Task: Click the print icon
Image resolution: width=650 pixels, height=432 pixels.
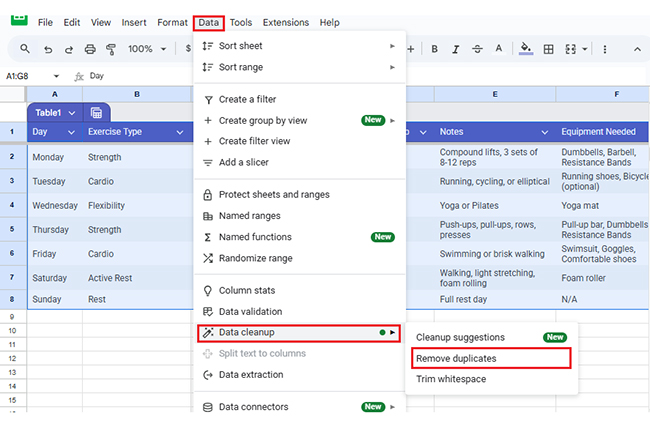Action: [90, 49]
